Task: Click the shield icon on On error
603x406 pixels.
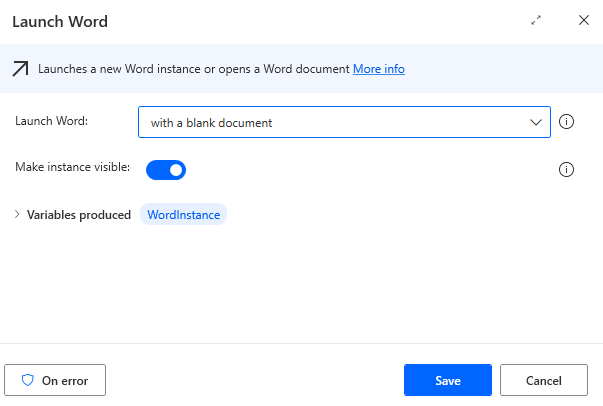Action: click(28, 380)
